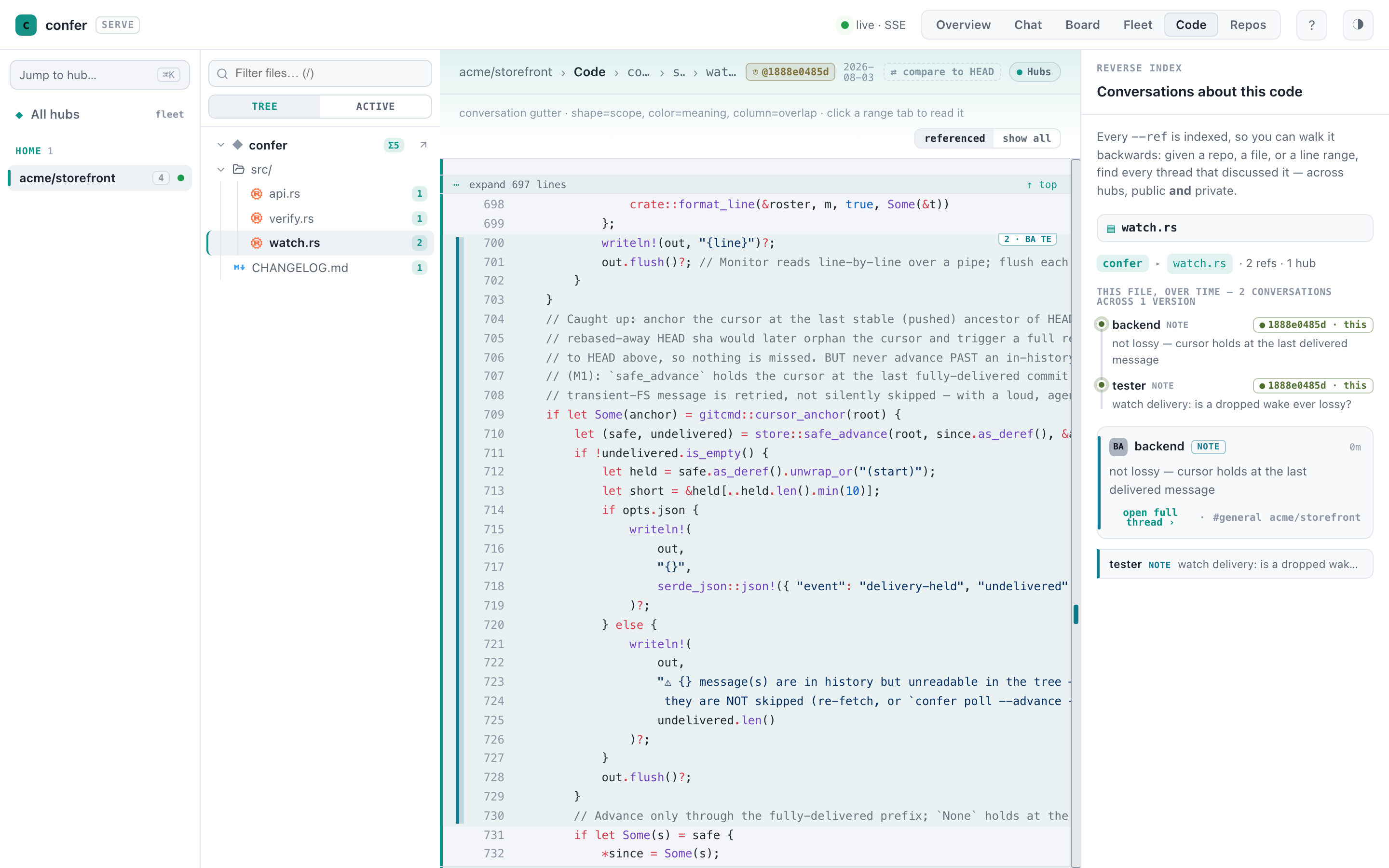Click the markdown icon beside CHANGELOG.md
The image size is (1389, 868).
pyautogui.click(x=239, y=268)
